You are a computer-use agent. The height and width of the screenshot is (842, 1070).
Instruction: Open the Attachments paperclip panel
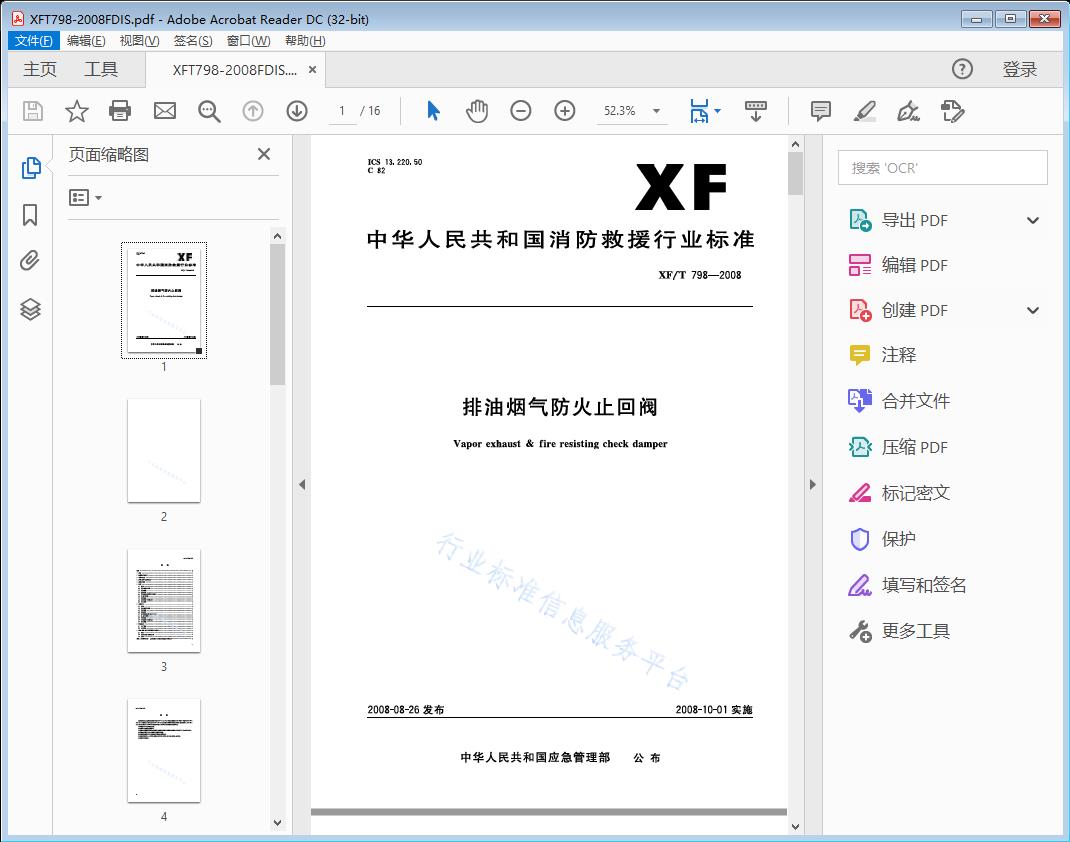click(30, 261)
